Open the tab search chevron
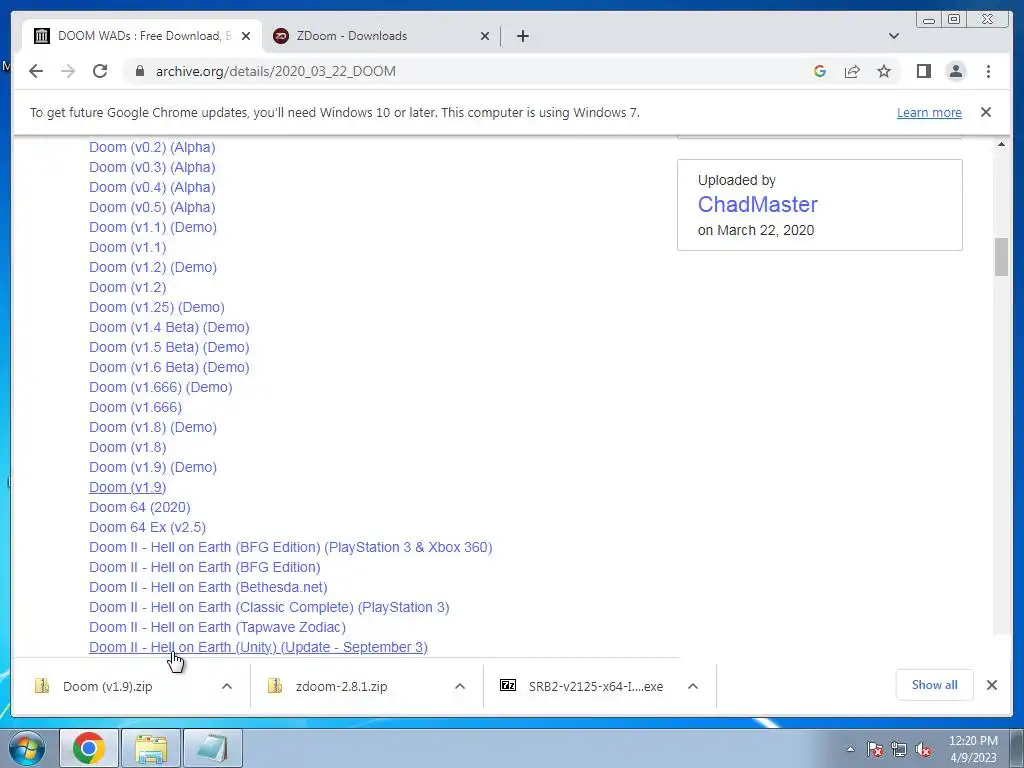This screenshot has width=1024, height=768. tap(894, 36)
